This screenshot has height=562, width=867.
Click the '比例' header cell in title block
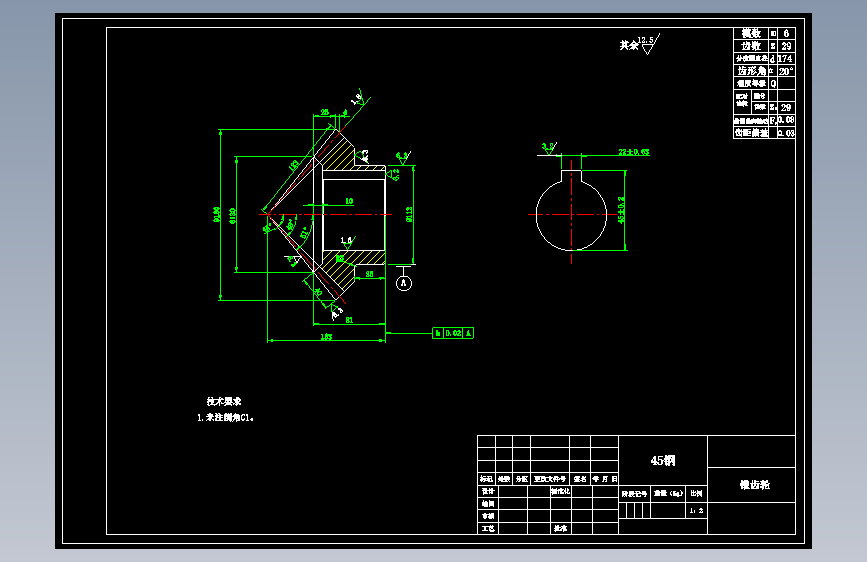(x=696, y=493)
